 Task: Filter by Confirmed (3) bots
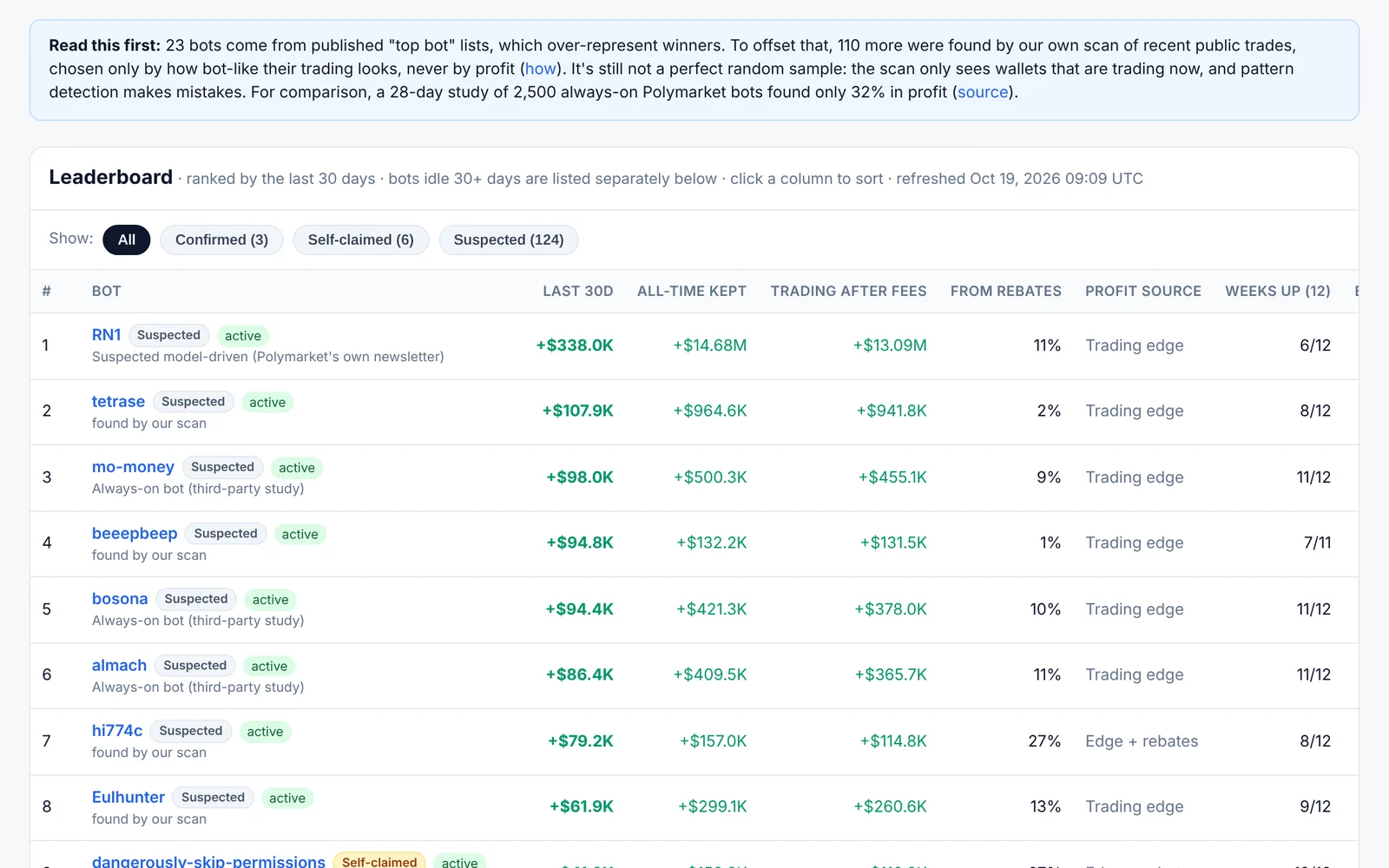[x=221, y=240]
